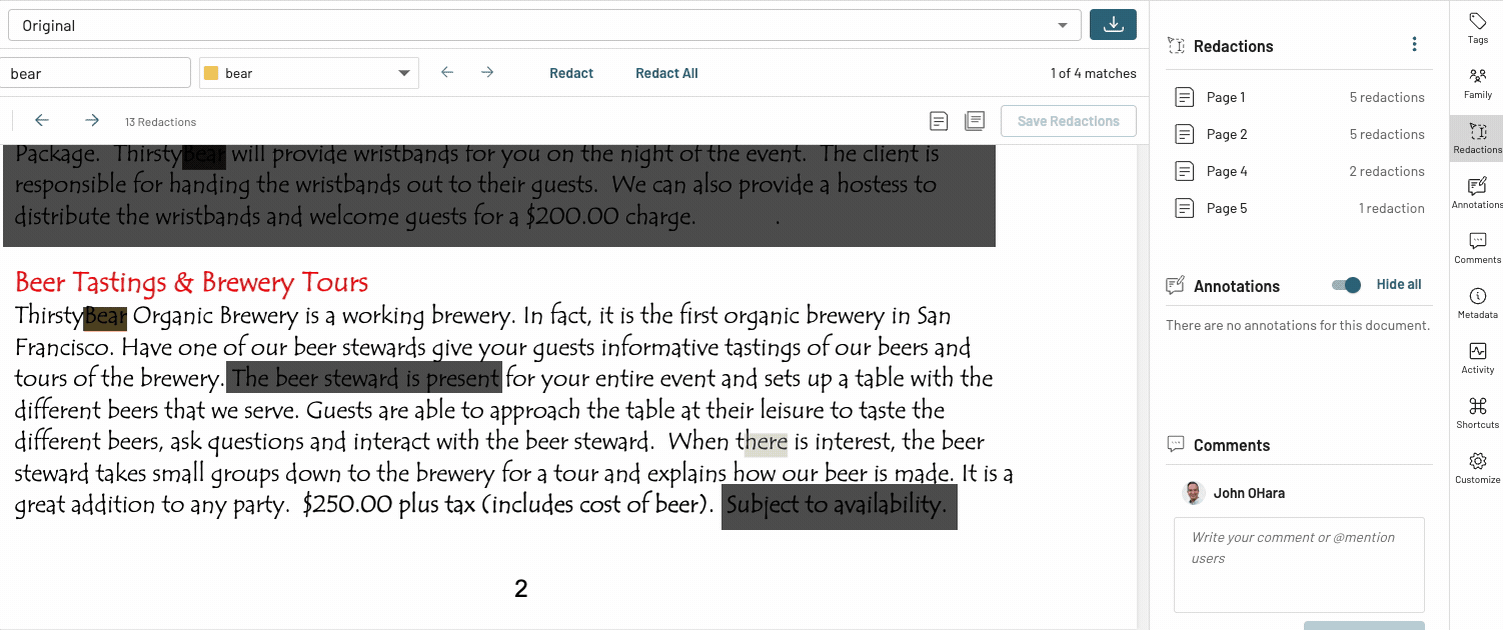The width and height of the screenshot is (1503, 630).
Task: Click John OHara's avatar
Action: pyautogui.click(x=1193, y=492)
